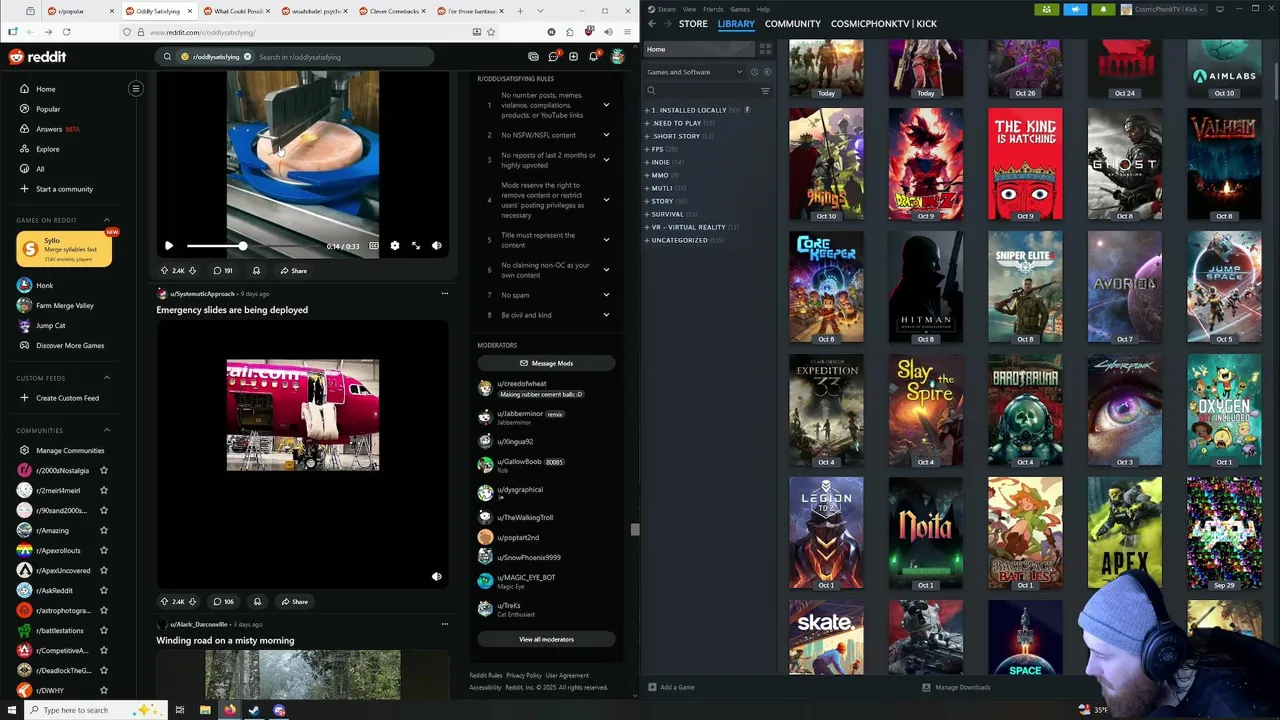Star the r/battlestations community

click(x=104, y=631)
